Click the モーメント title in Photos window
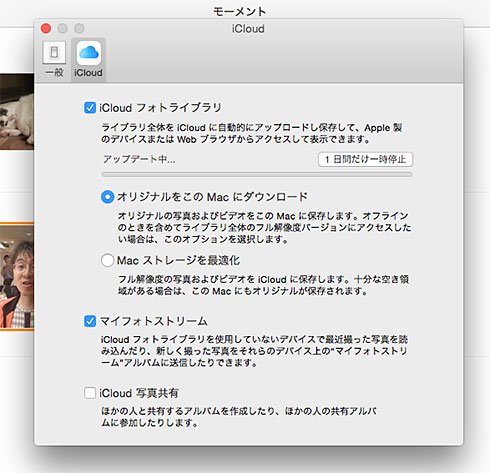Screen dimensions: 490x473 [239, 11]
